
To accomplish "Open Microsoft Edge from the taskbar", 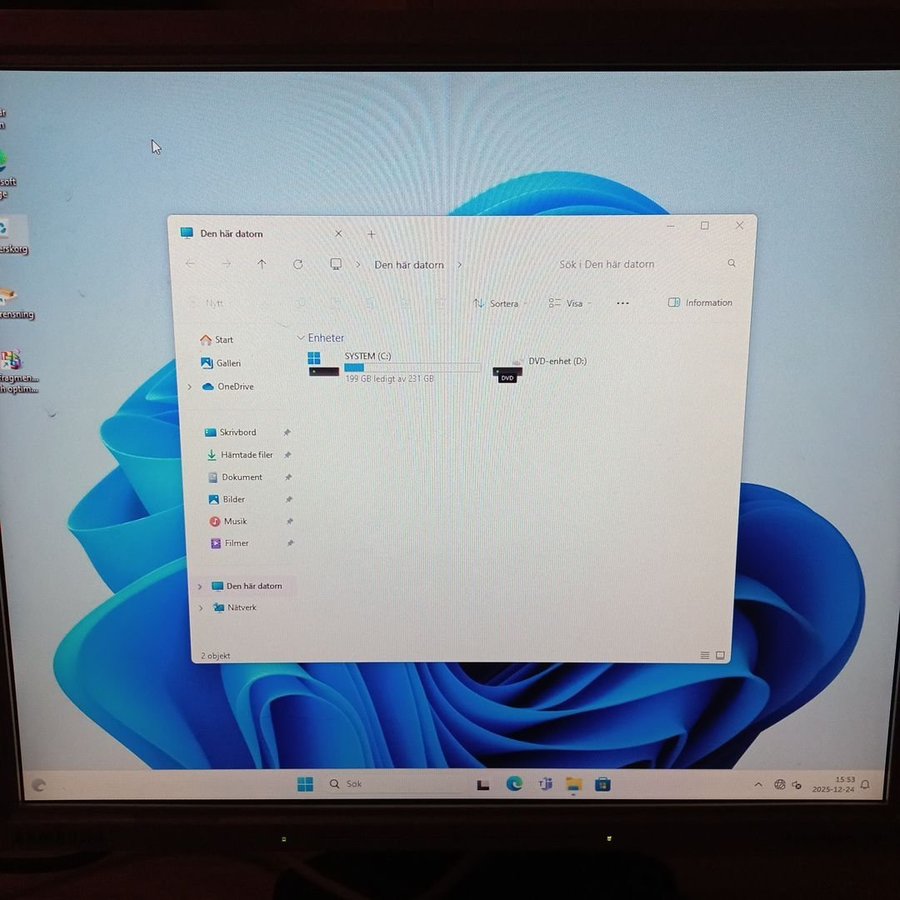I will pyautogui.click(x=514, y=784).
